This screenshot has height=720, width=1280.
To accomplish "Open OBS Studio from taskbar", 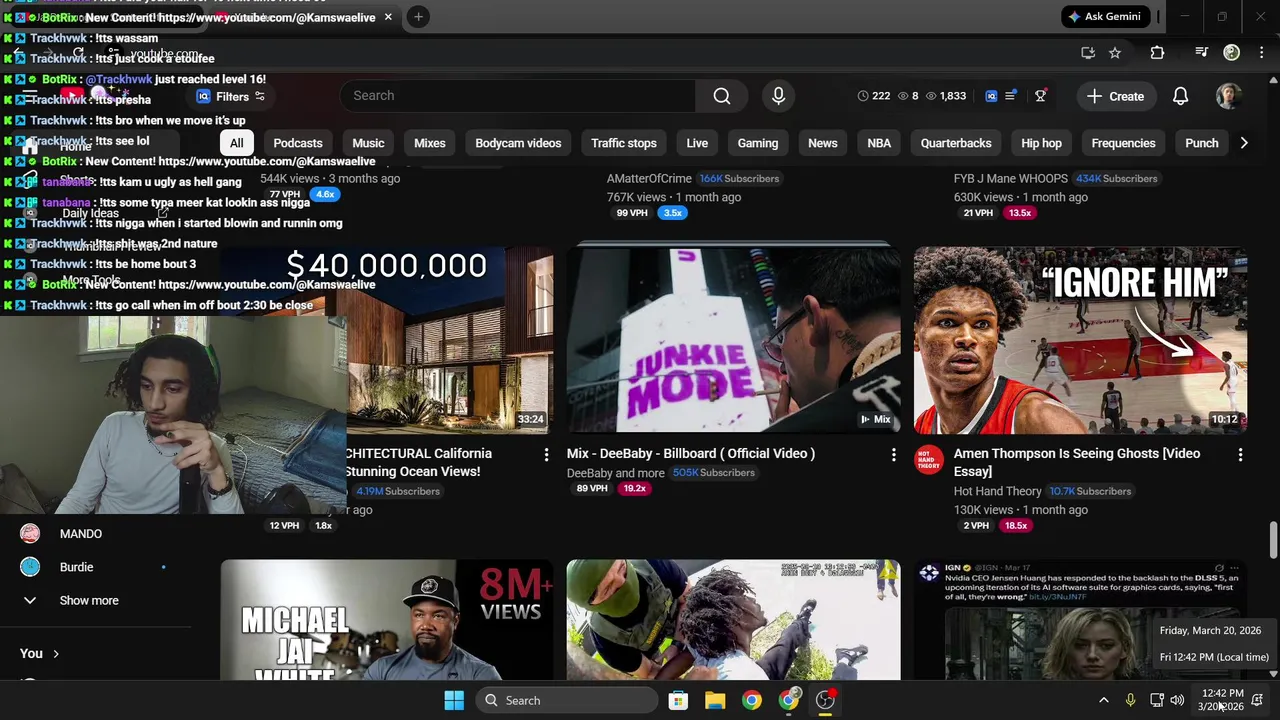I will point(826,700).
